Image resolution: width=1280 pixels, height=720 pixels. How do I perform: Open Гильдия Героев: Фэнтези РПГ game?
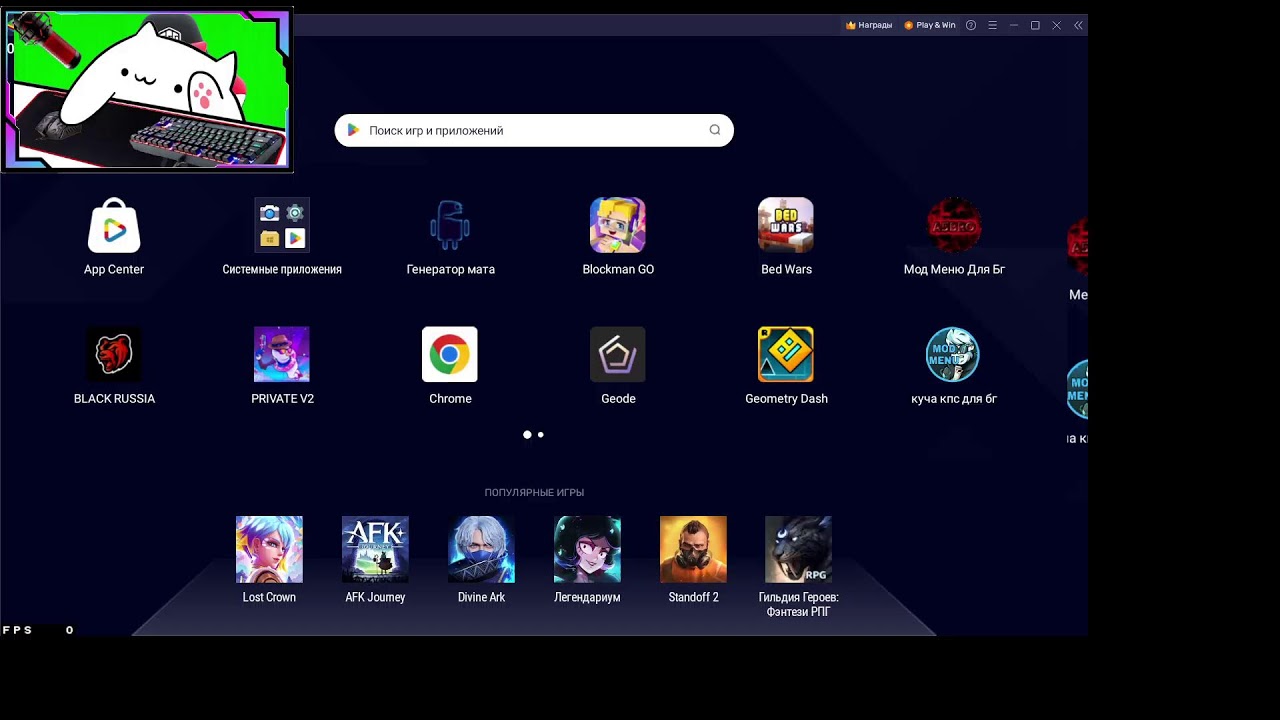coord(798,549)
